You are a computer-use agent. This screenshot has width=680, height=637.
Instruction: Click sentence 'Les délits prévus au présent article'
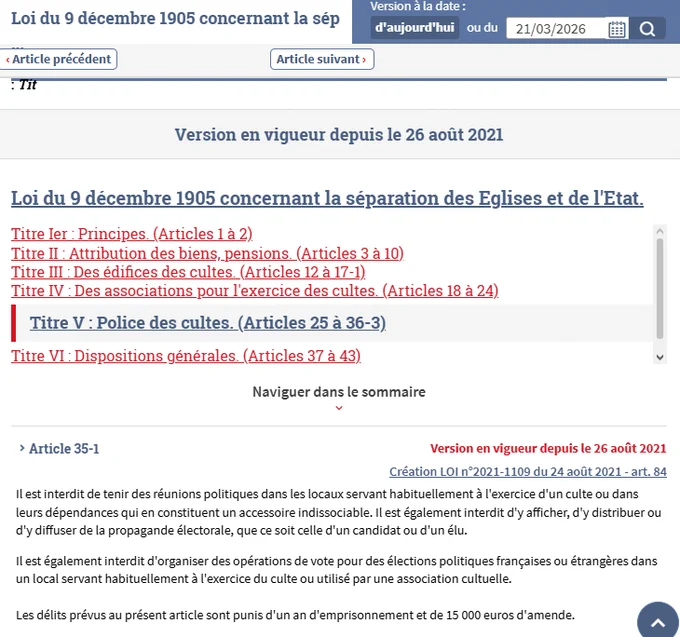295,615
